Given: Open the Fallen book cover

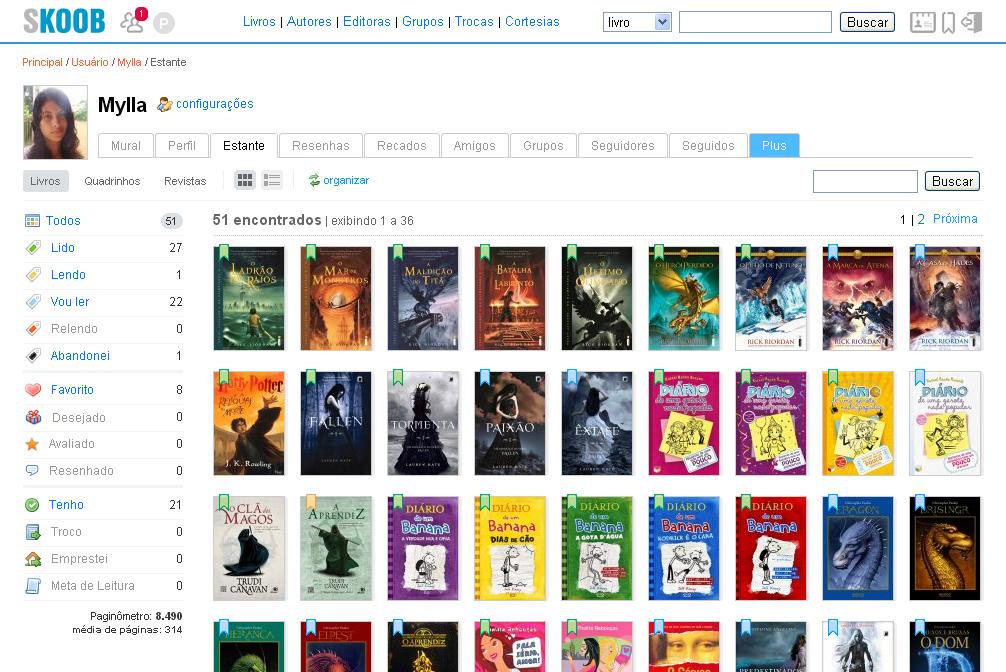Looking at the screenshot, I should pos(336,424).
